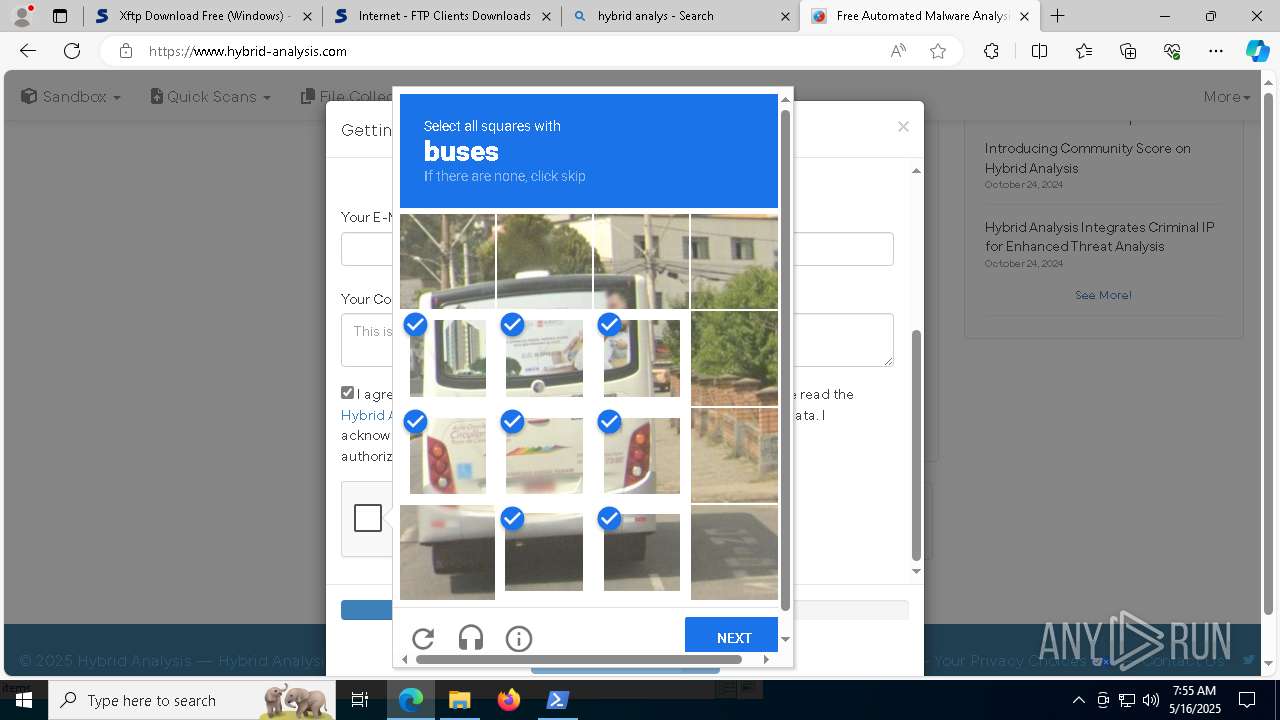Click the vertical scrollbar of the captcha frame
Screen dimensions: 1280x720
[x=785, y=359]
